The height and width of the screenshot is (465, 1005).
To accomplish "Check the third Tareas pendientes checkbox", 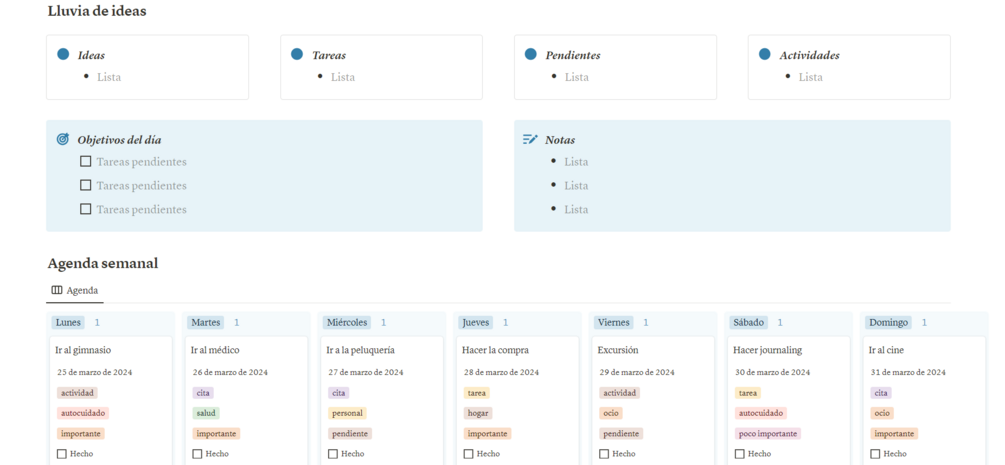I will 86,210.
